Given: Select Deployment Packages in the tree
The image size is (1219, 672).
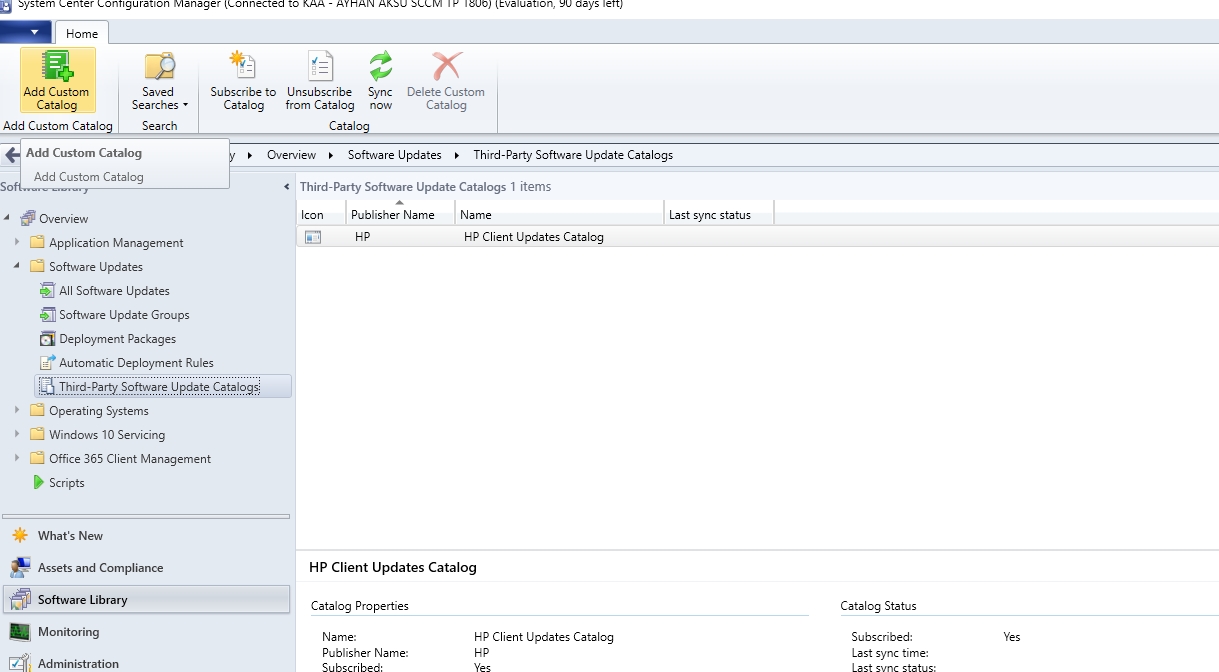Looking at the screenshot, I should coord(117,339).
